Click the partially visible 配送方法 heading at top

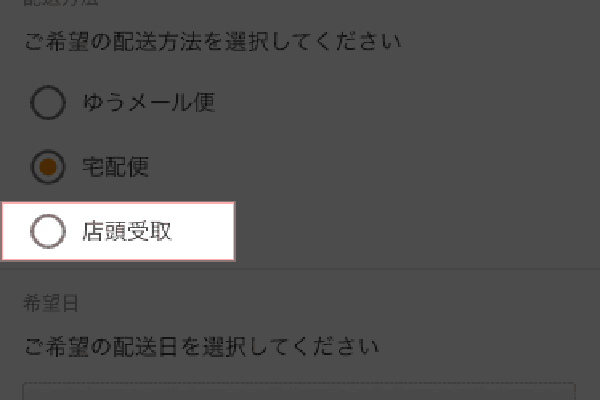[x=60, y=2]
